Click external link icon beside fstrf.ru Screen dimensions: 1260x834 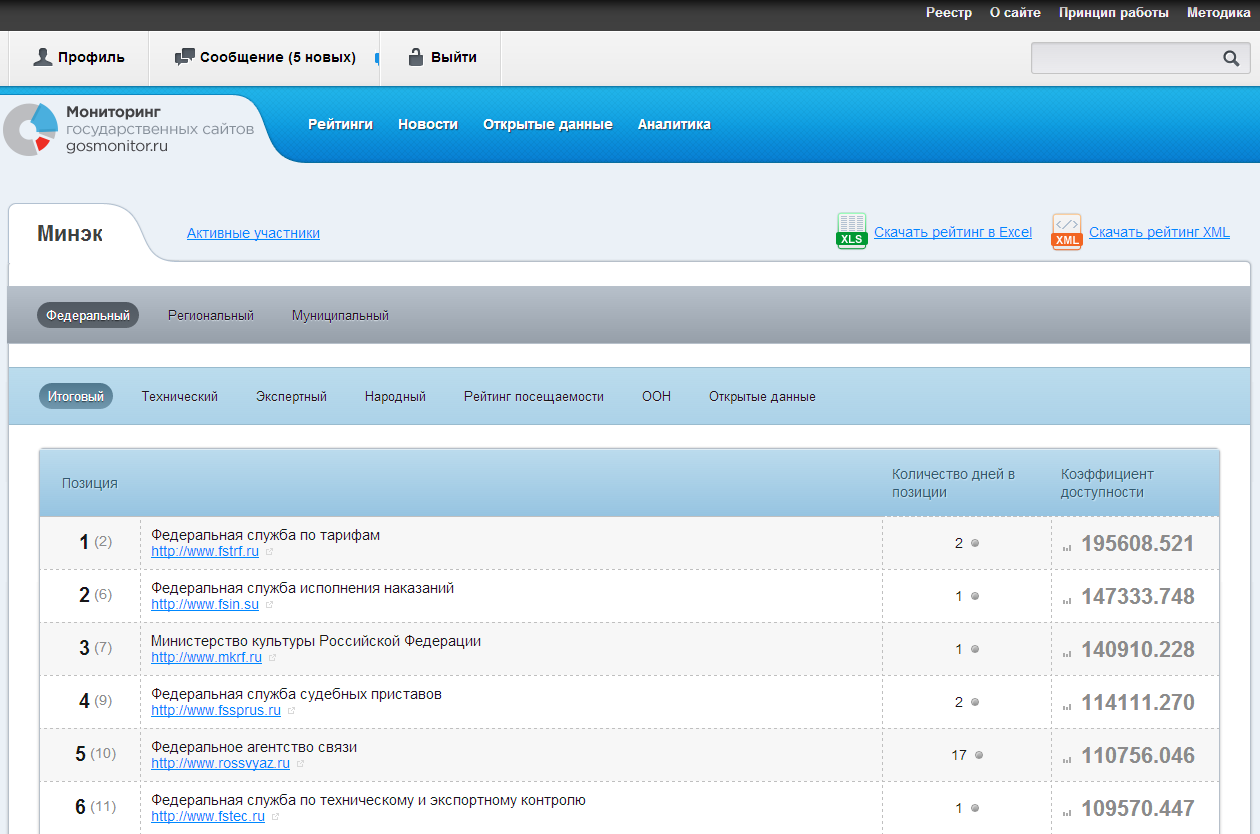pos(270,552)
